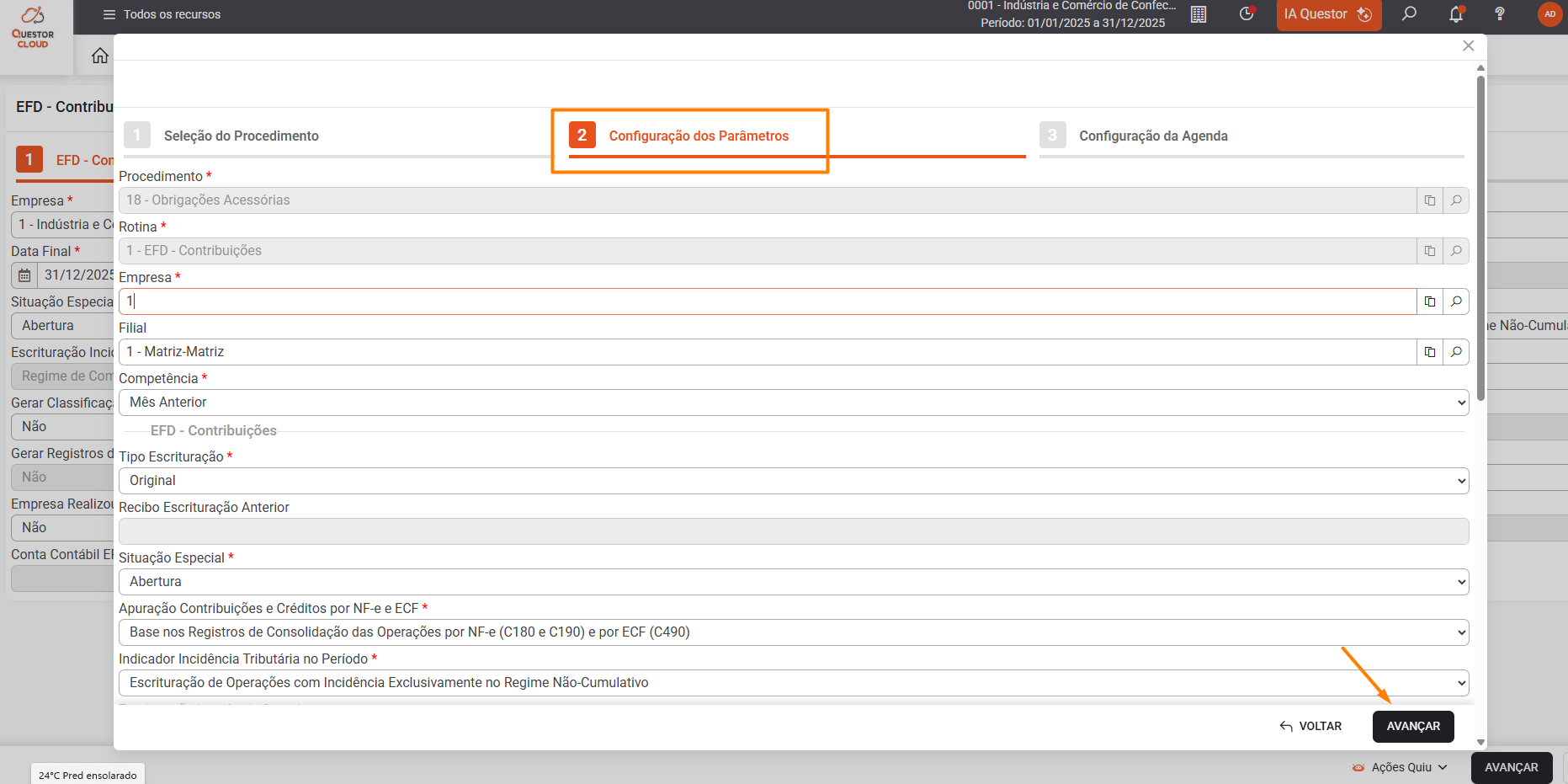
Task: Open the Tipo Escrituração dropdown
Action: coord(794,481)
